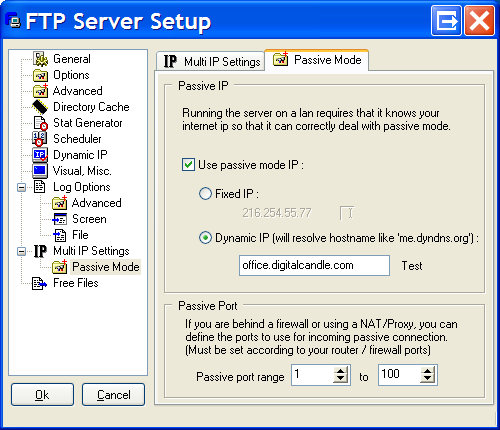The width and height of the screenshot is (500, 430).
Task: Confirm settings with the Ok button
Action: [x=42, y=395]
